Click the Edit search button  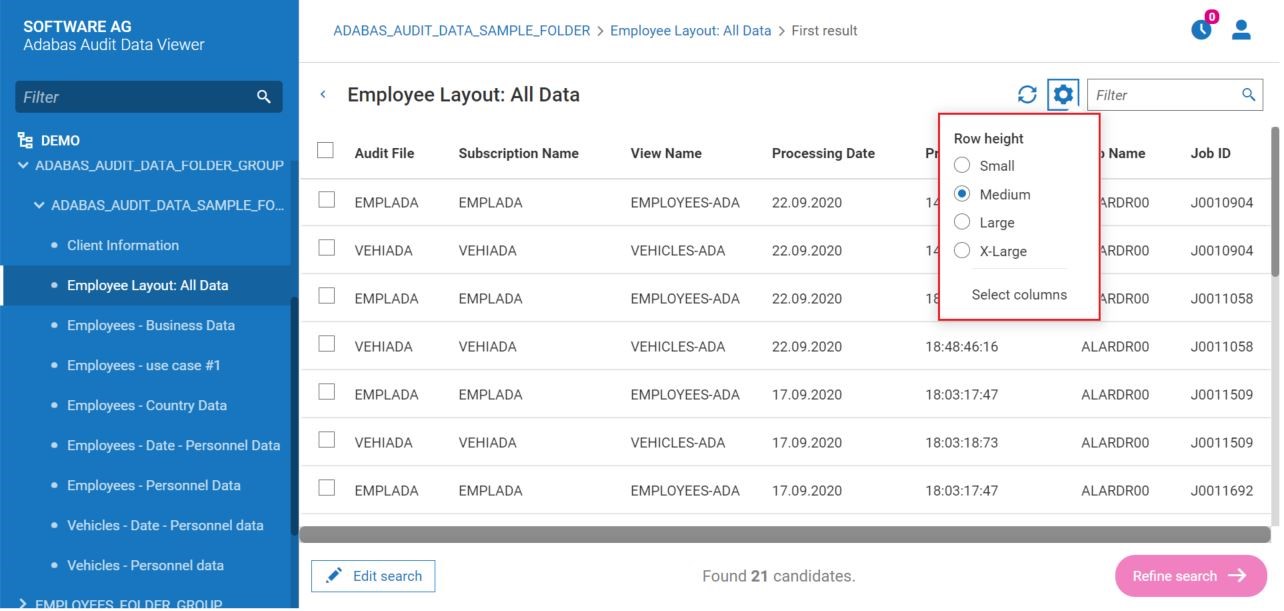point(373,576)
